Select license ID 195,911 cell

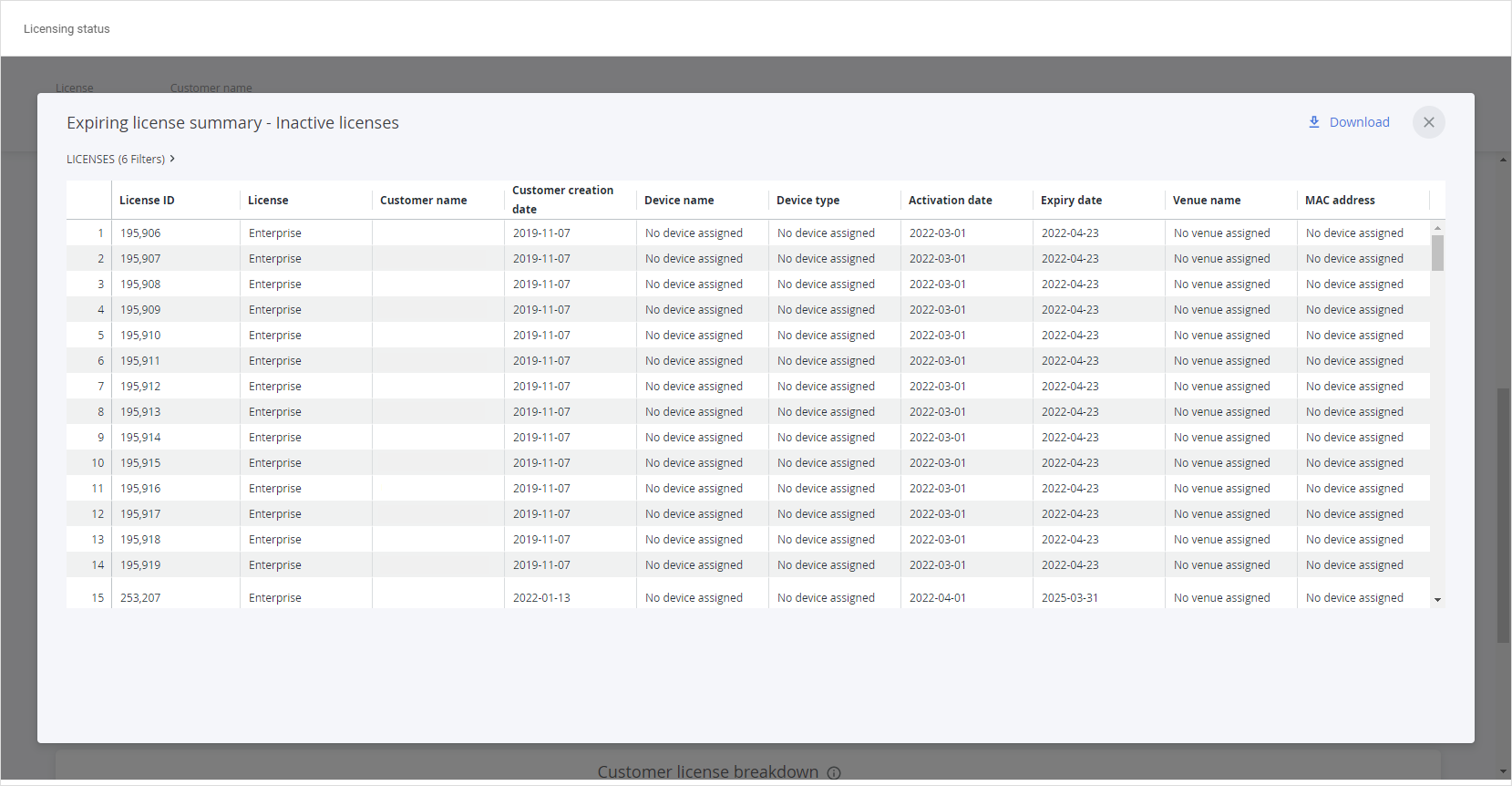[x=176, y=361]
